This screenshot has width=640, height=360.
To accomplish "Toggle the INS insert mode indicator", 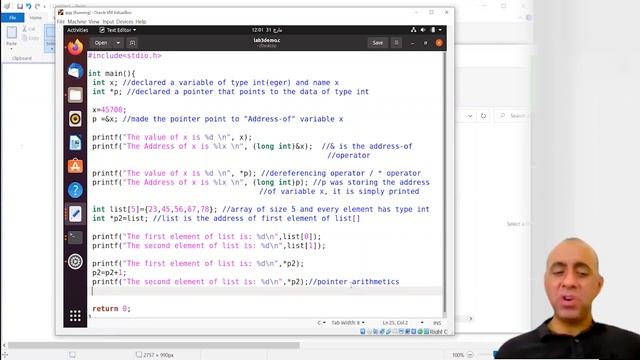I will [x=437, y=323].
